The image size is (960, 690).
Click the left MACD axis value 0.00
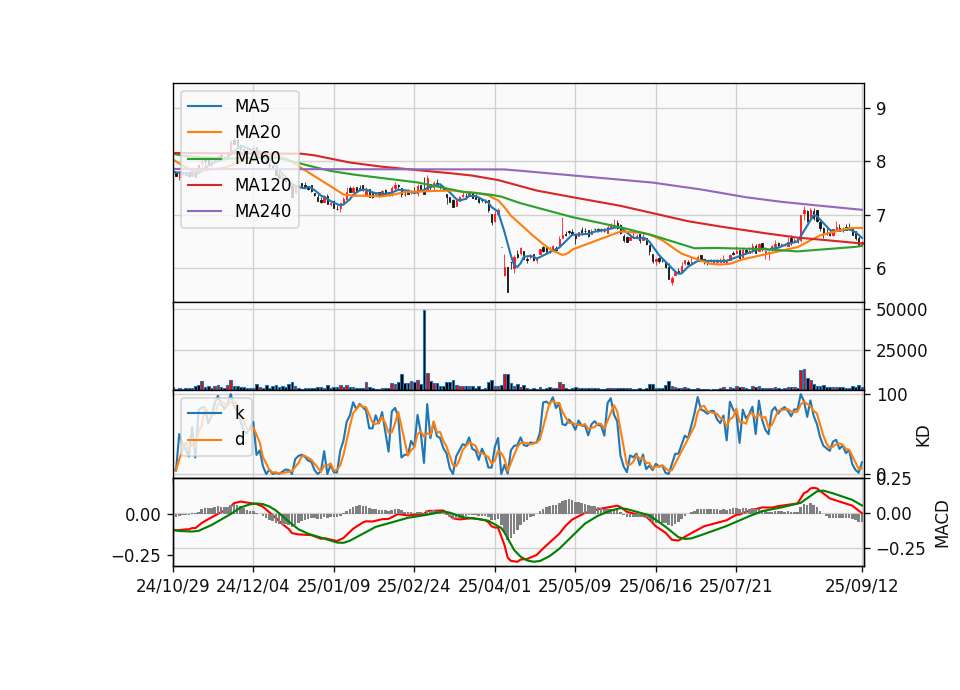(x=143, y=515)
